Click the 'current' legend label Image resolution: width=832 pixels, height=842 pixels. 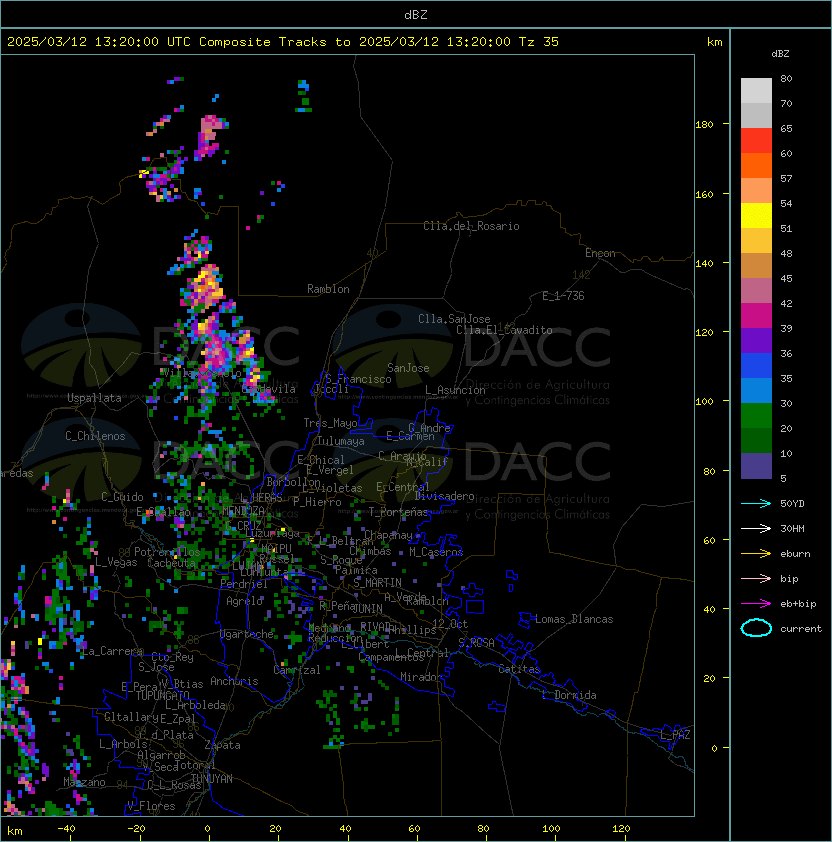click(801, 629)
